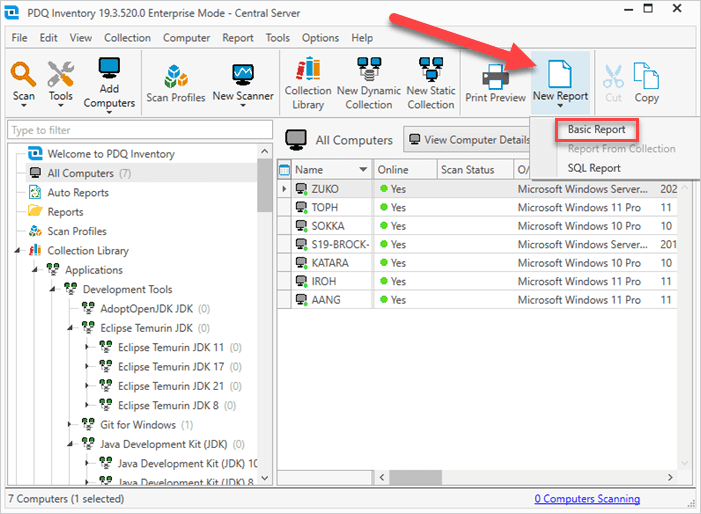Sort by the Scan Status column header
The height and width of the screenshot is (514, 701).
point(475,170)
